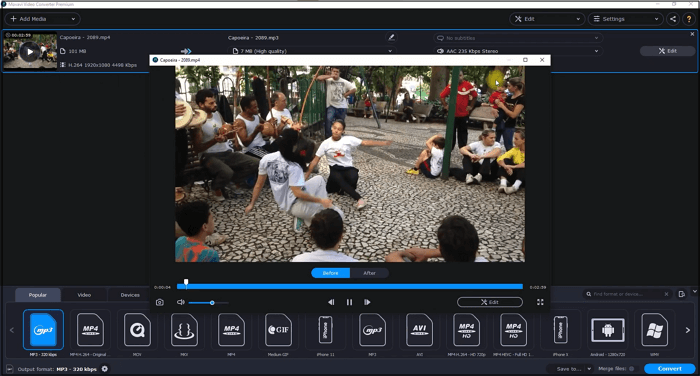Switch to the Devices tab
This screenshot has height=376, width=700.
click(130, 295)
